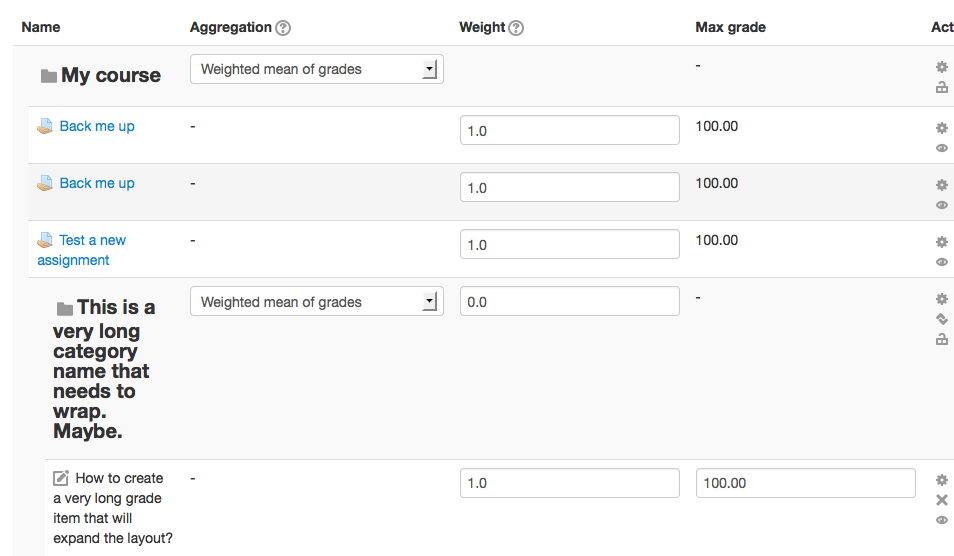This screenshot has width=954, height=556.
Task: Toggle eye icon for How to create item
Action: 941,520
